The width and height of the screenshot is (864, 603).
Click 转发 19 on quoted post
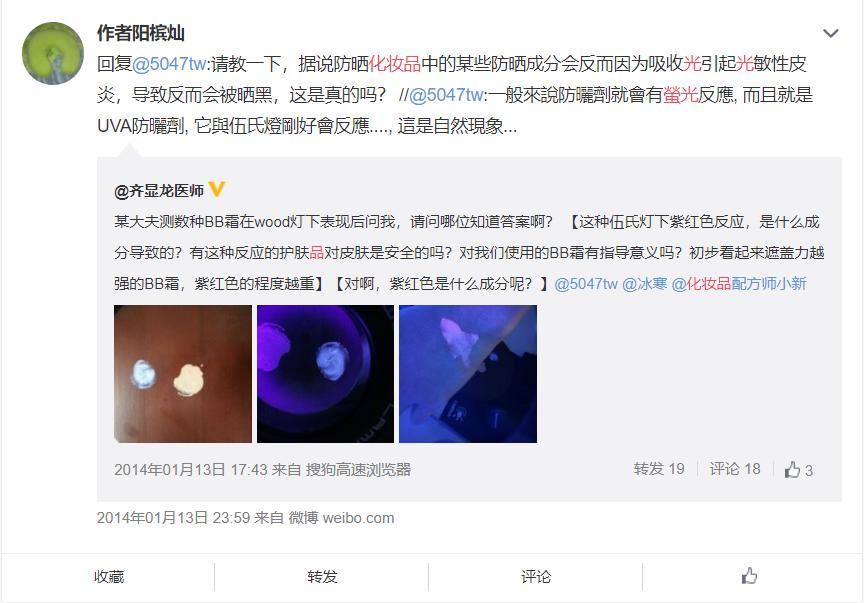click(x=659, y=469)
